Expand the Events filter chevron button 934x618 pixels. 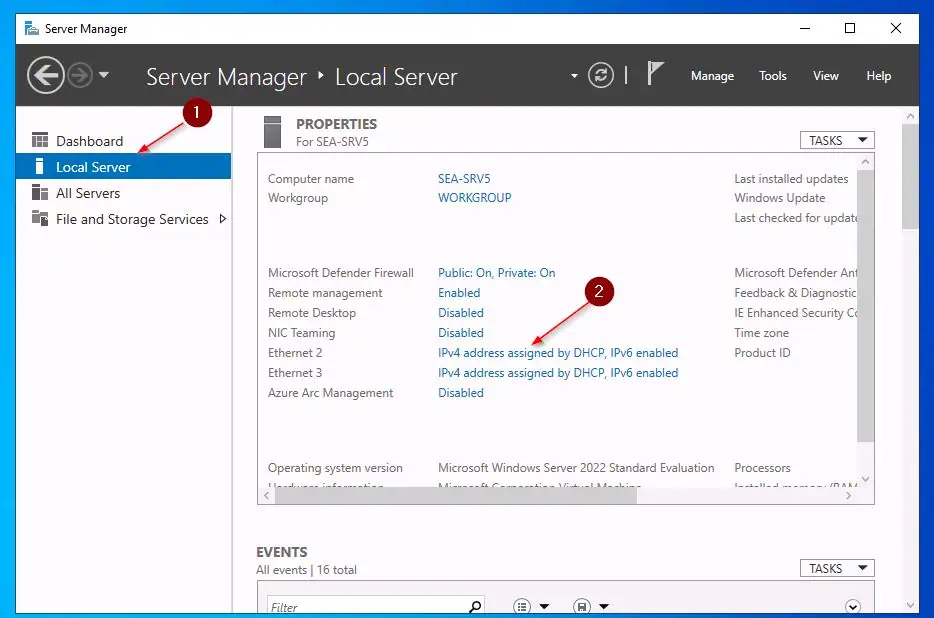(x=852, y=607)
